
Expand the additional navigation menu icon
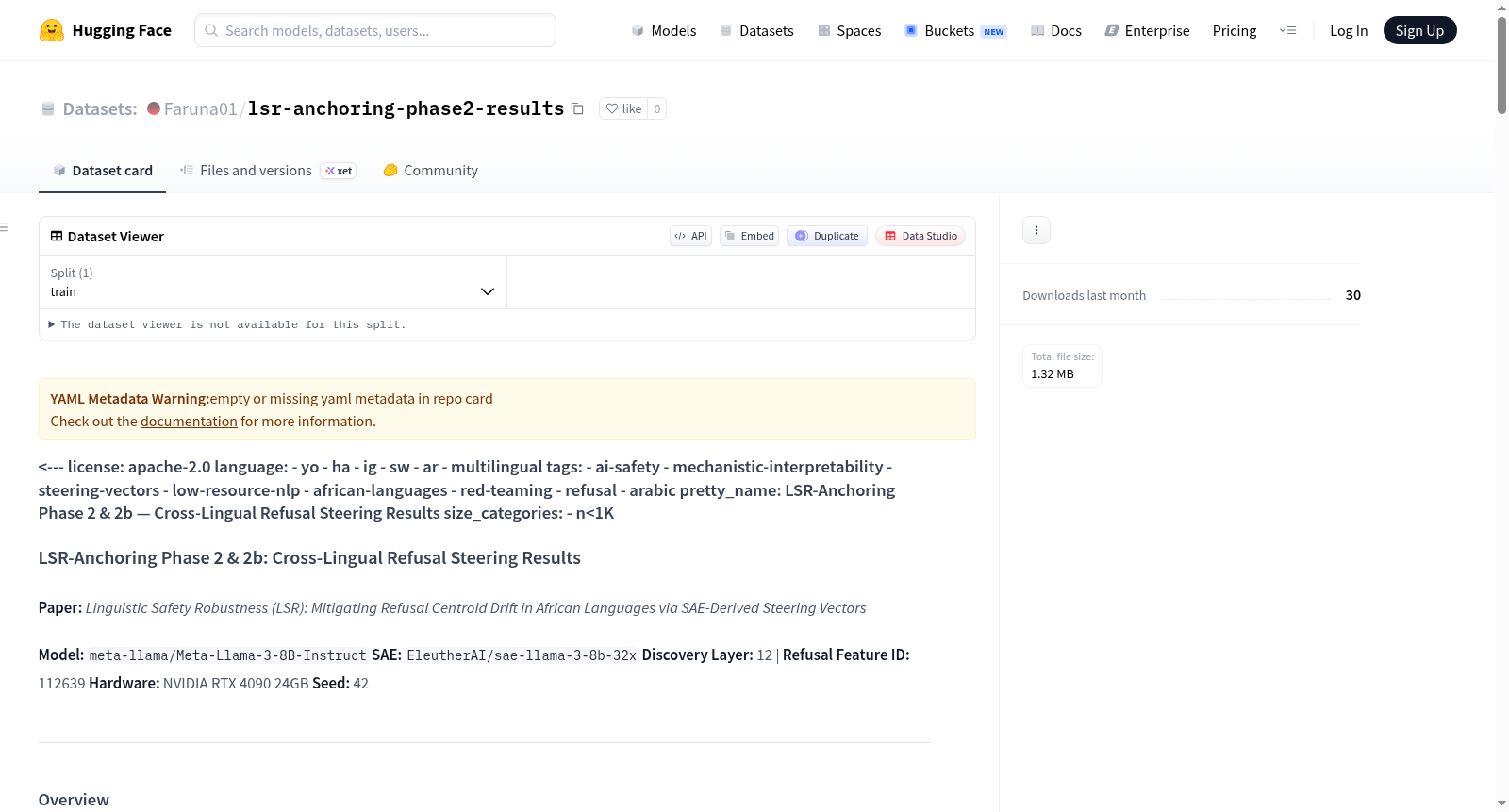point(1287,30)
